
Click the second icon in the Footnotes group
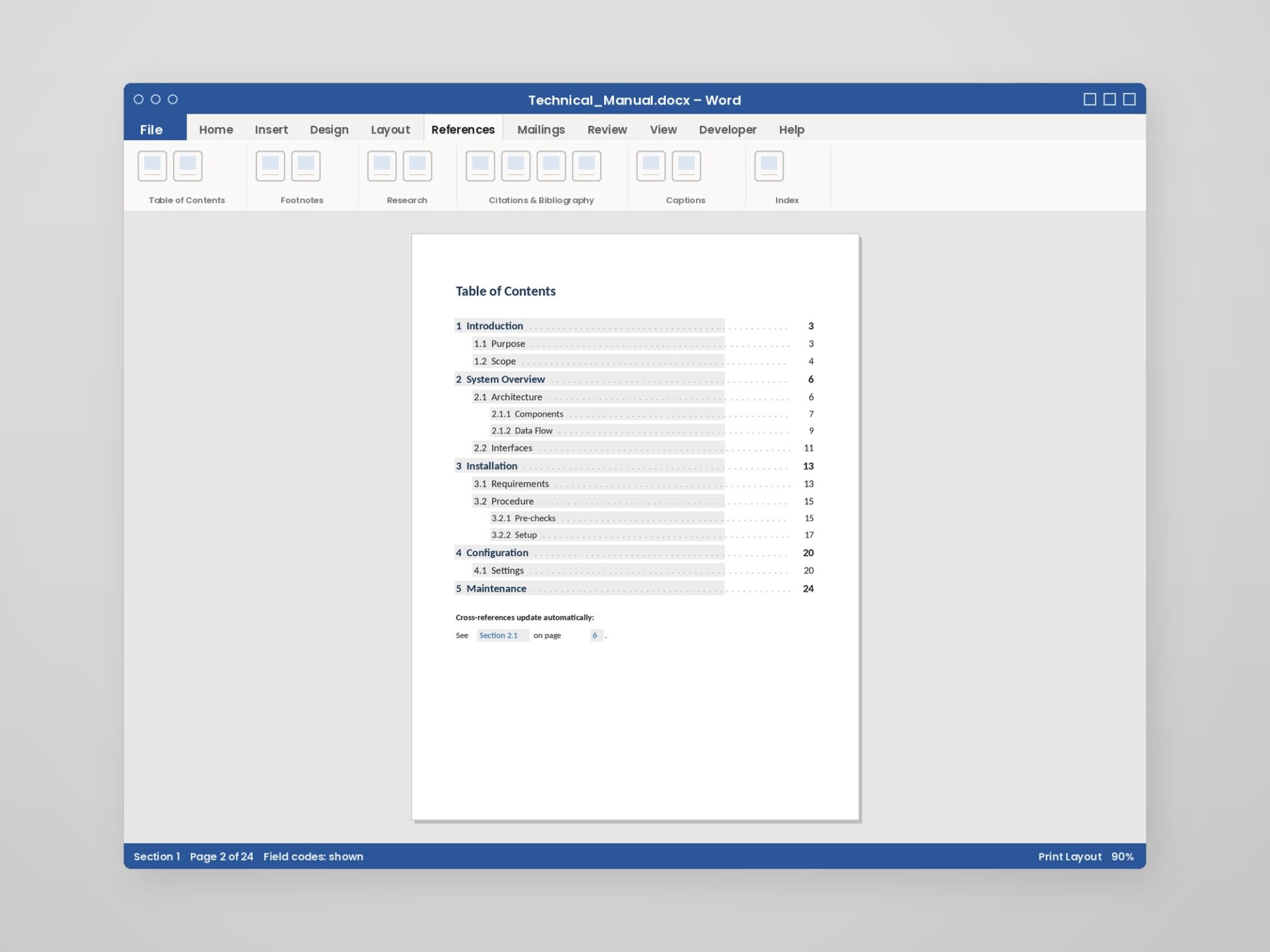(306, 166)
